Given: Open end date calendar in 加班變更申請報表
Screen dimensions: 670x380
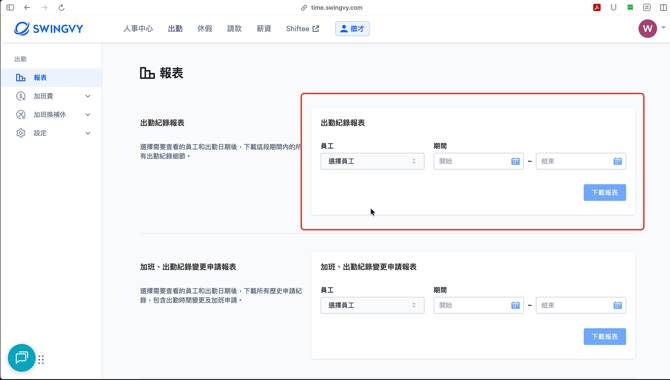Looking at the screenshot, I should coord(617,305).
